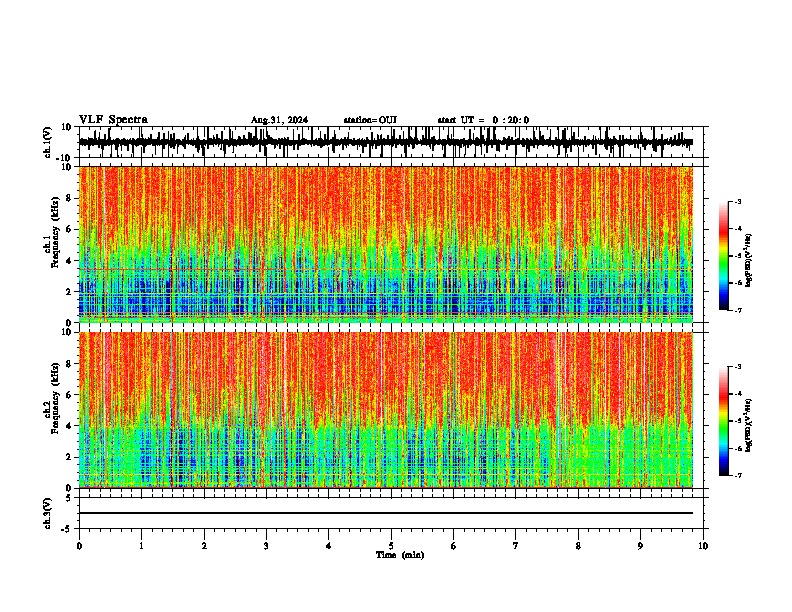Click time axis tick label "9"
This screenshot has width=792, height=612.
tap(640, 546)
